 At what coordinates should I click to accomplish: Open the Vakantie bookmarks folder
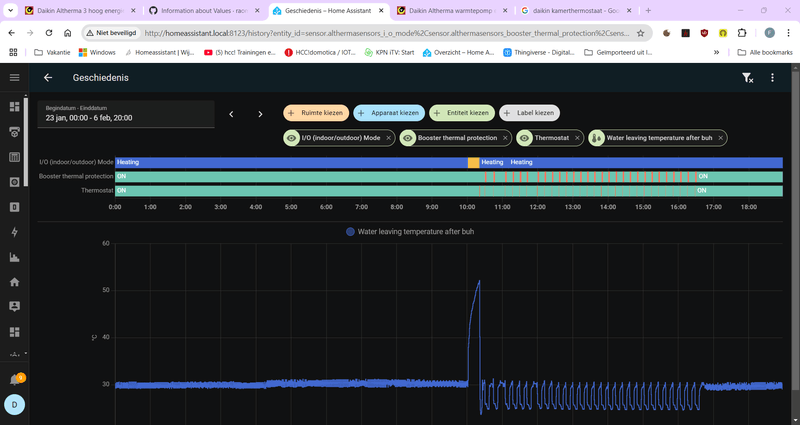tap(52, 52)
